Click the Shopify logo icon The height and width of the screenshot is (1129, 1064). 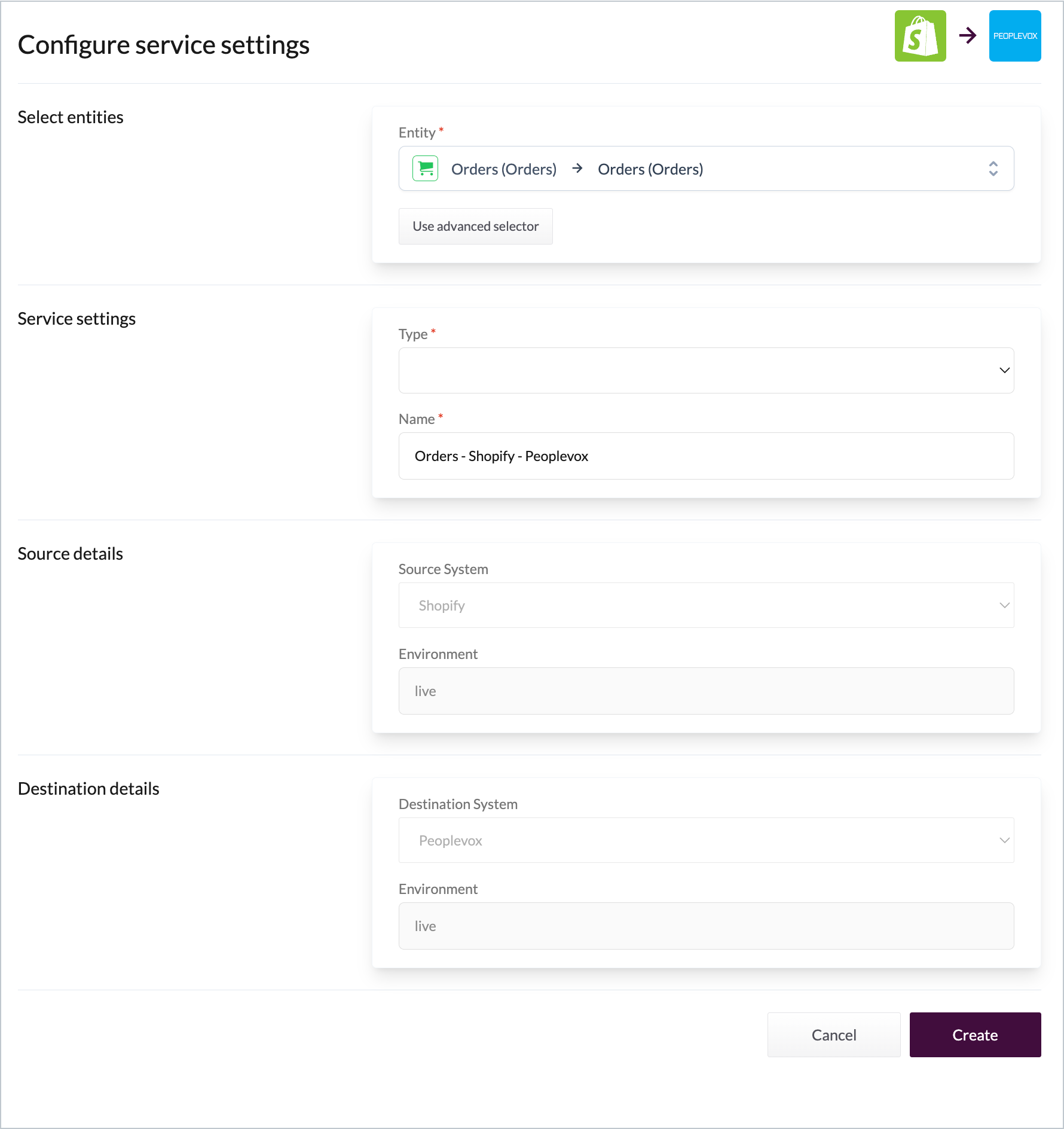pos(920,36)
